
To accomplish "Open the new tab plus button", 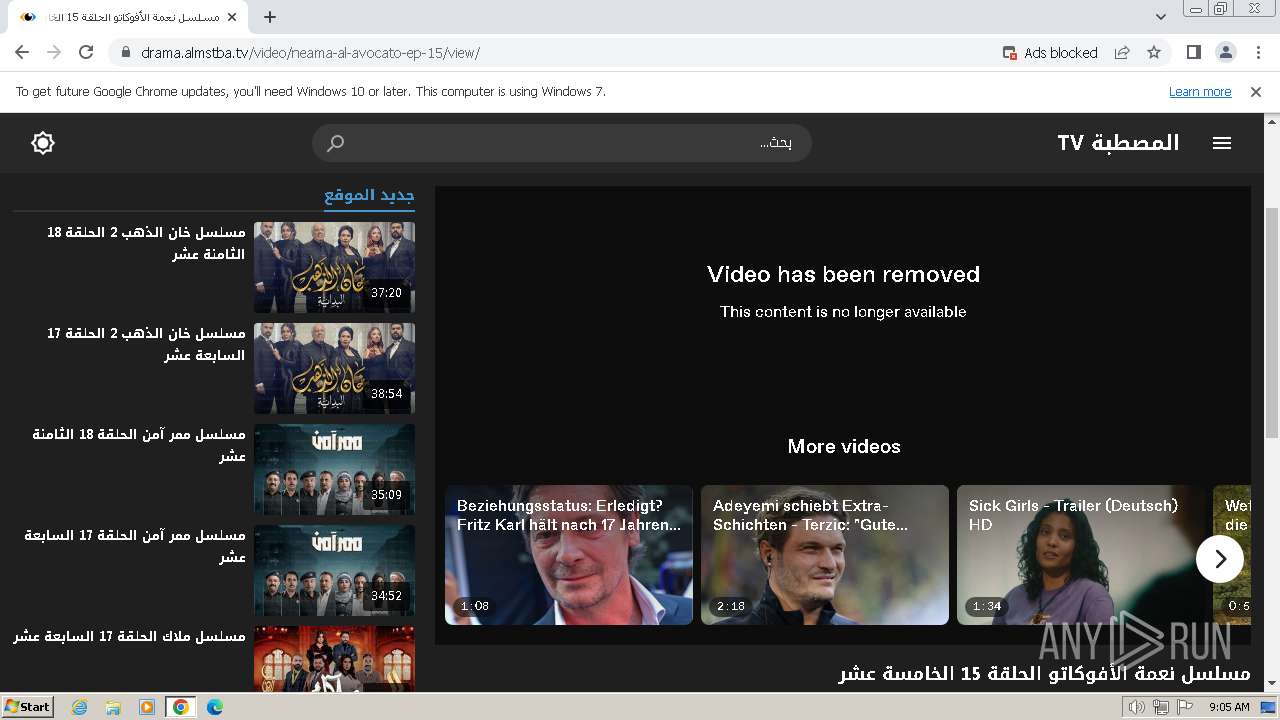I will [x=270, y=17].
